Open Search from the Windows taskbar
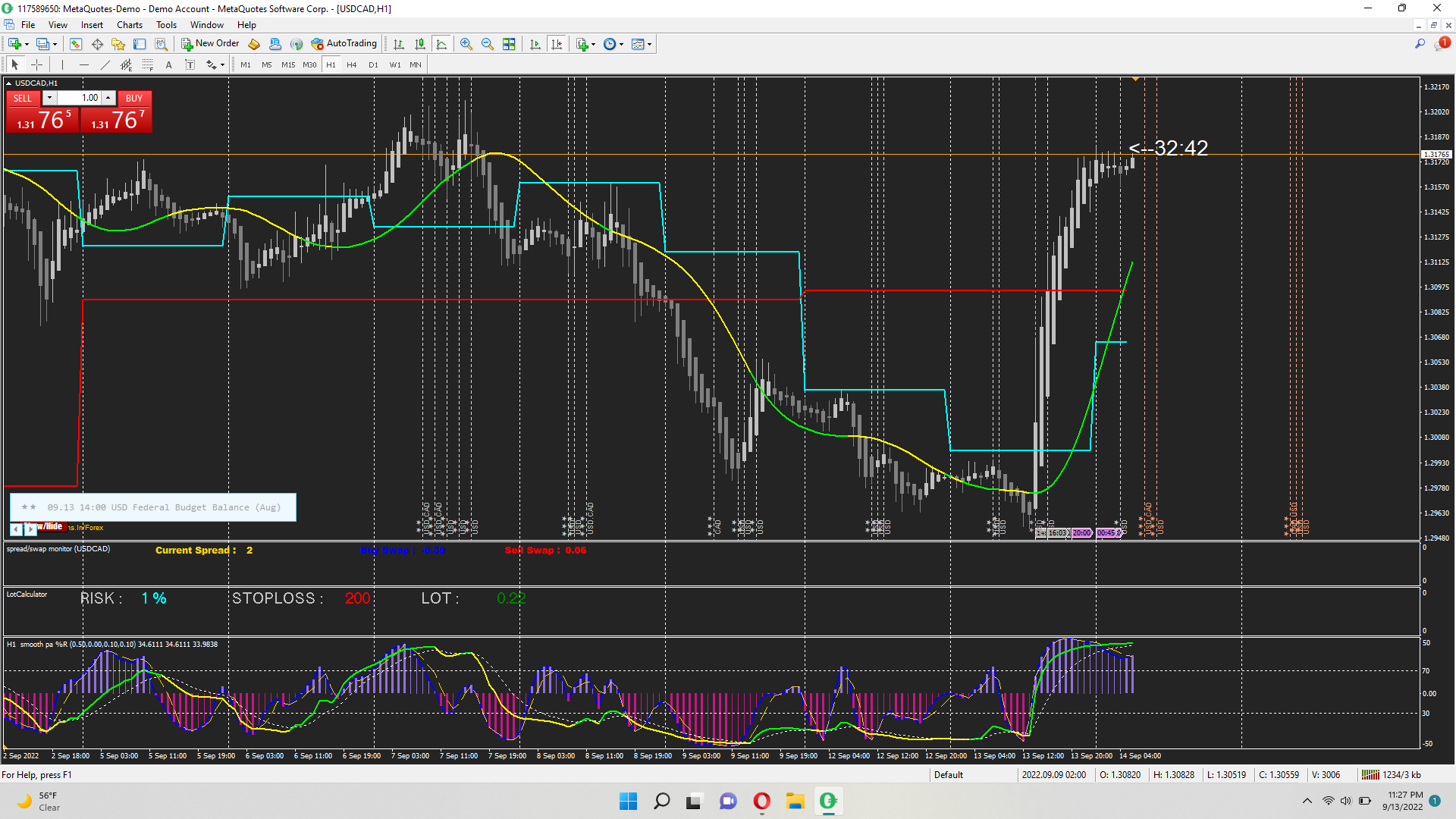 [x=661, y=802]
